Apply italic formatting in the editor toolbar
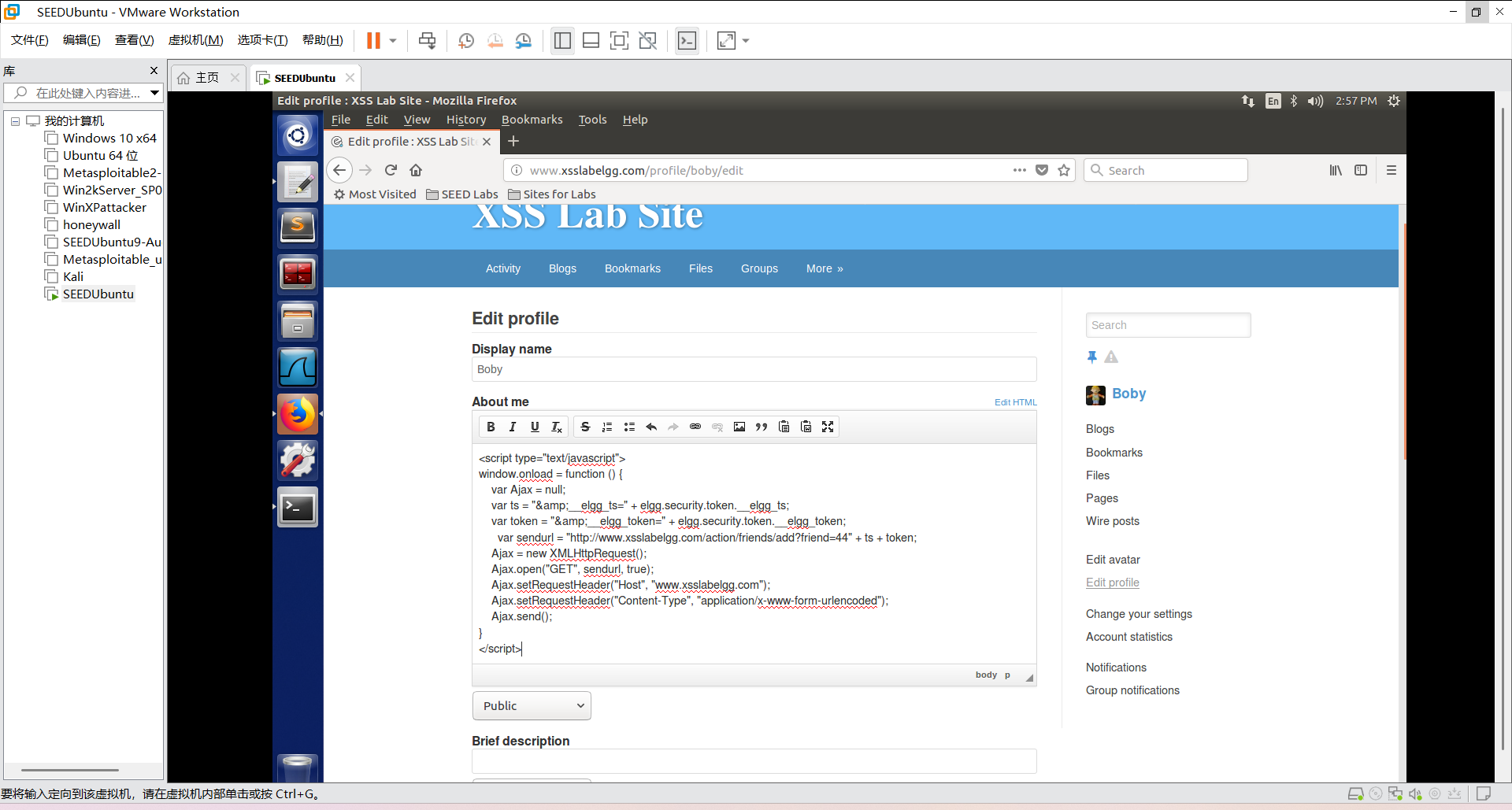 coord(513,427)
